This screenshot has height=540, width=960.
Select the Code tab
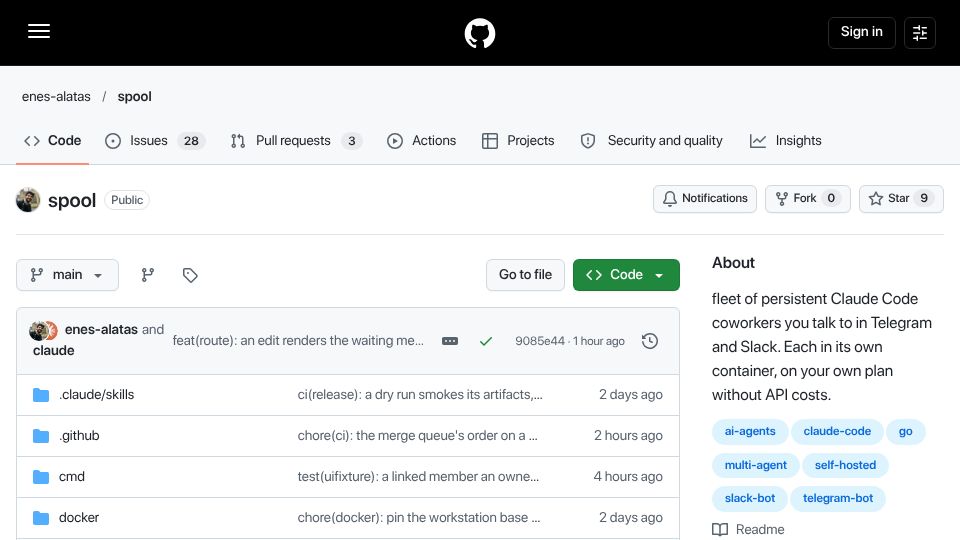coord(53,141)
